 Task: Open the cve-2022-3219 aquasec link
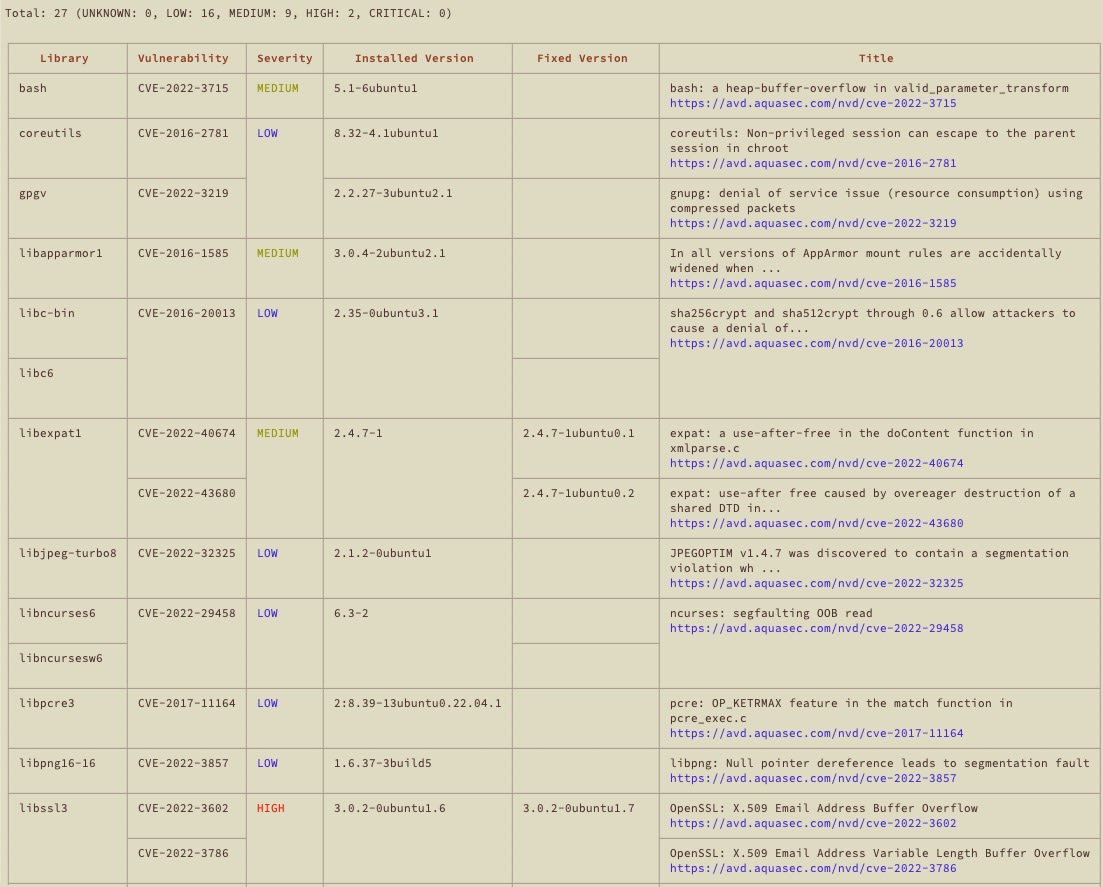coord(812,223)
